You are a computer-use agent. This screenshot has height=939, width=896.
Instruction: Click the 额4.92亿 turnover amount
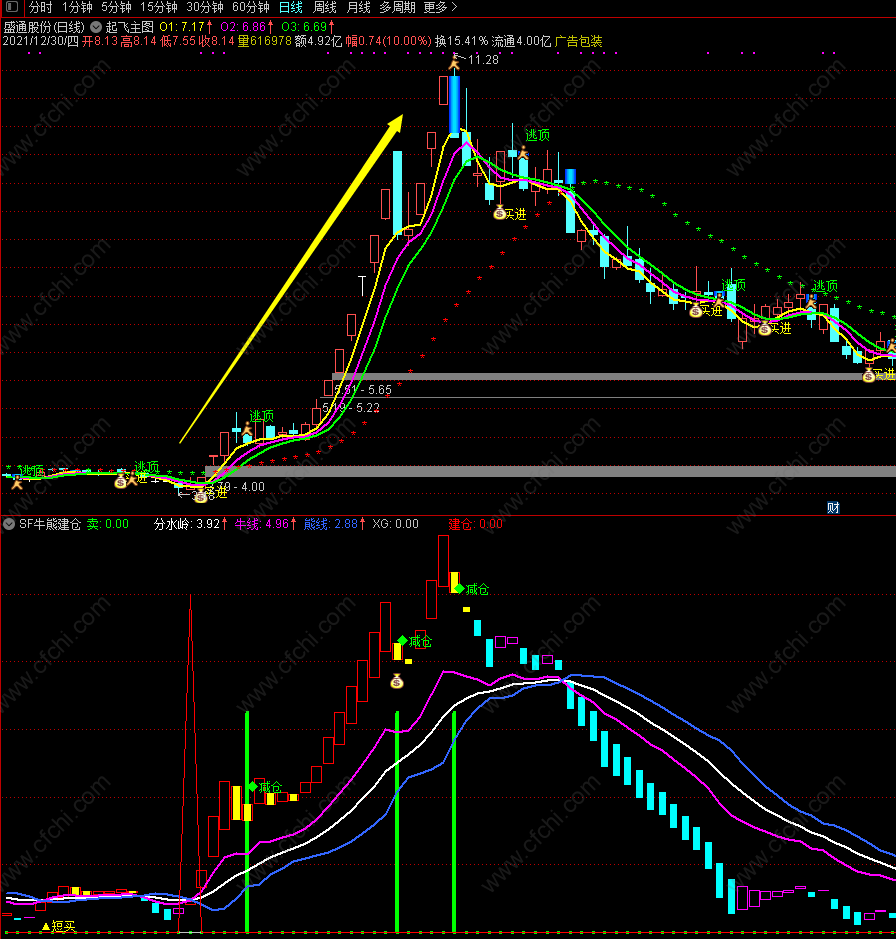[x=319, y=41]
